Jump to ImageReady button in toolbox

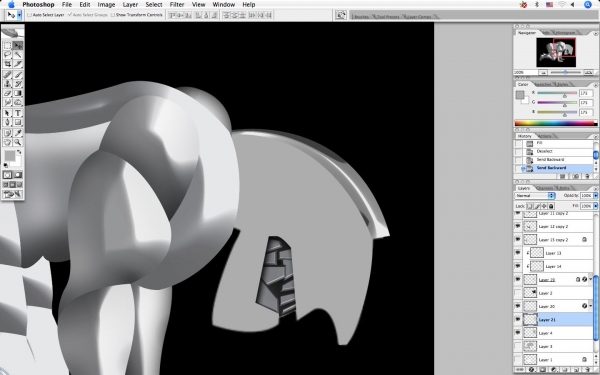tap(13, 194)
